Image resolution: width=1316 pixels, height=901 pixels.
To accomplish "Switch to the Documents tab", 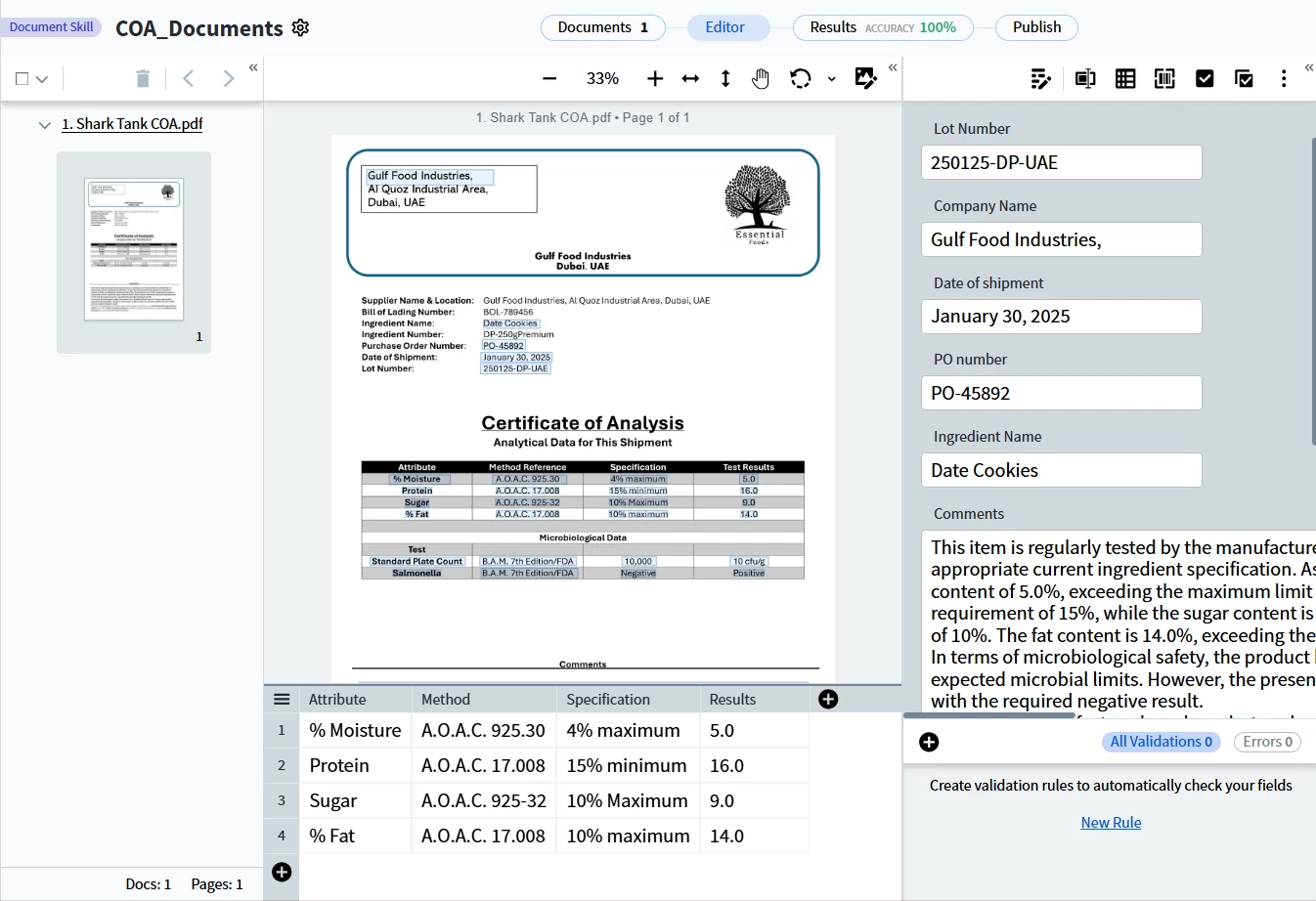I will (603, 27).
